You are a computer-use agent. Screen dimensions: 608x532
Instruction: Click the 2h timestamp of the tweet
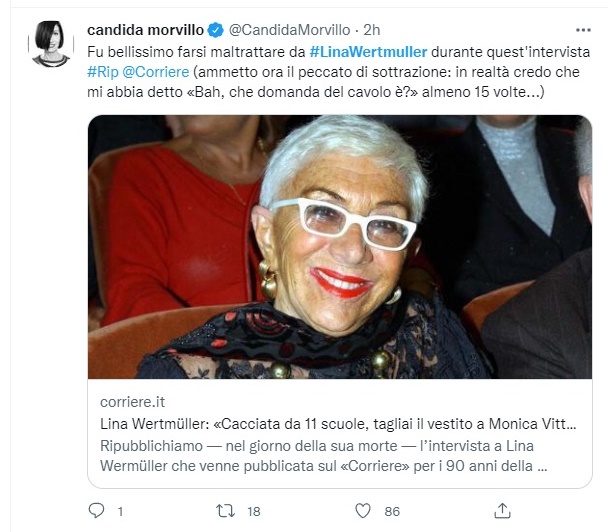371,30
